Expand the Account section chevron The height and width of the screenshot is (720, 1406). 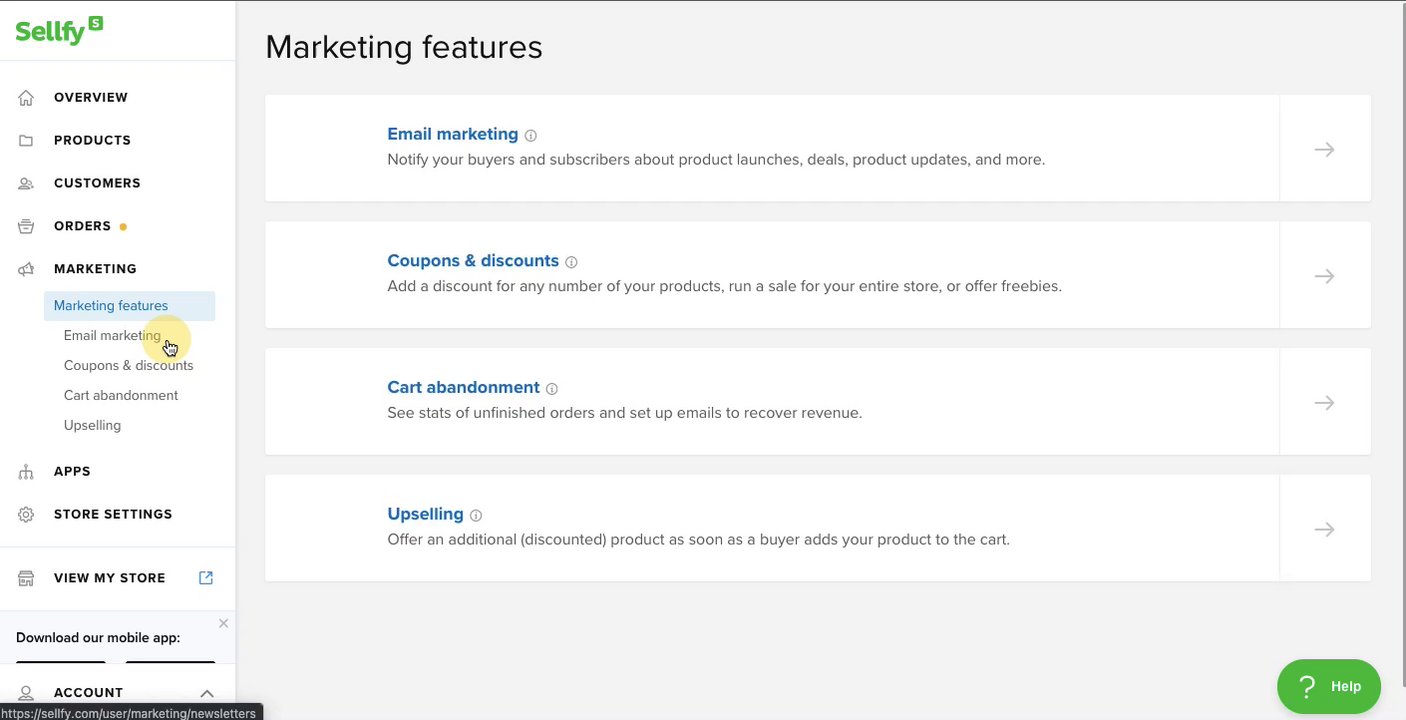207,693
